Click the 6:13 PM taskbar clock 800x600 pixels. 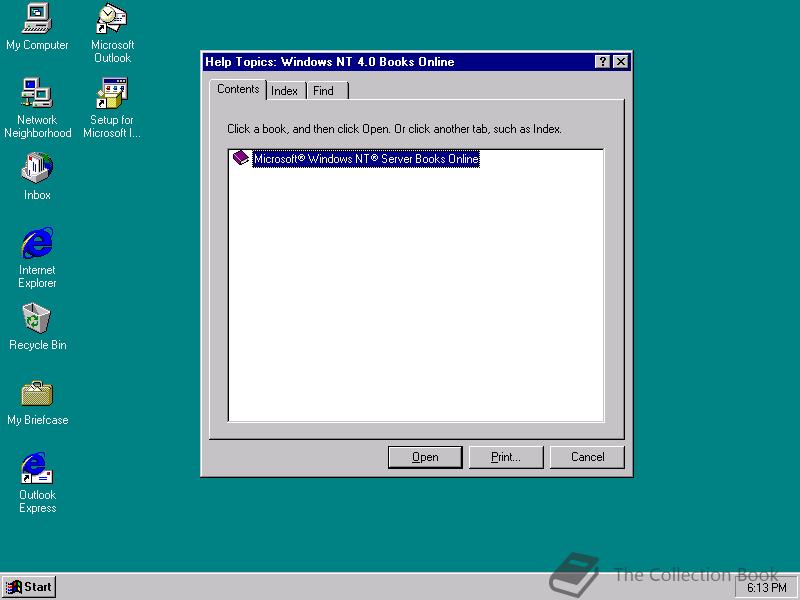767,588
